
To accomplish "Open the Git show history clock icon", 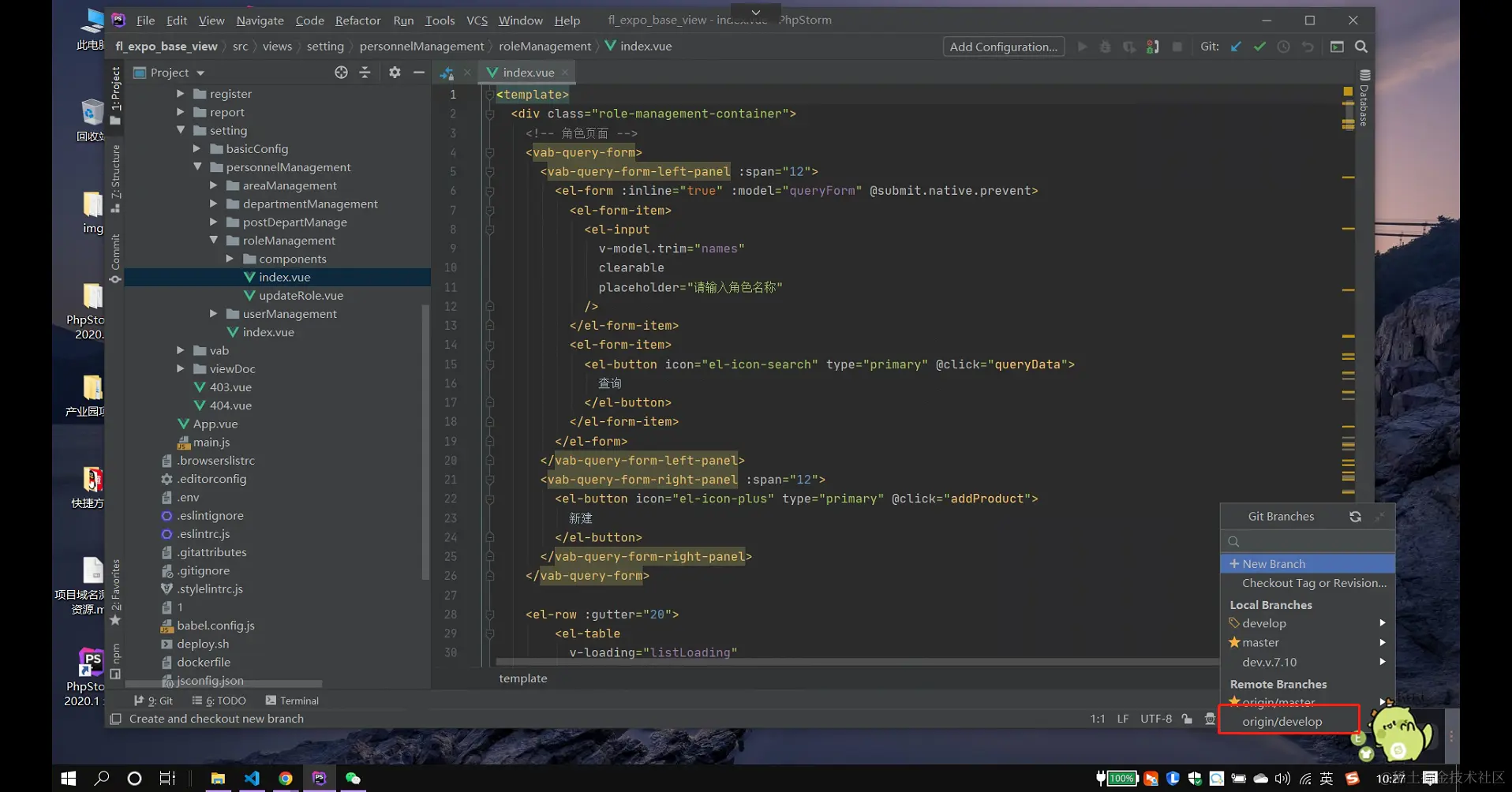I will click(1284, 47).
